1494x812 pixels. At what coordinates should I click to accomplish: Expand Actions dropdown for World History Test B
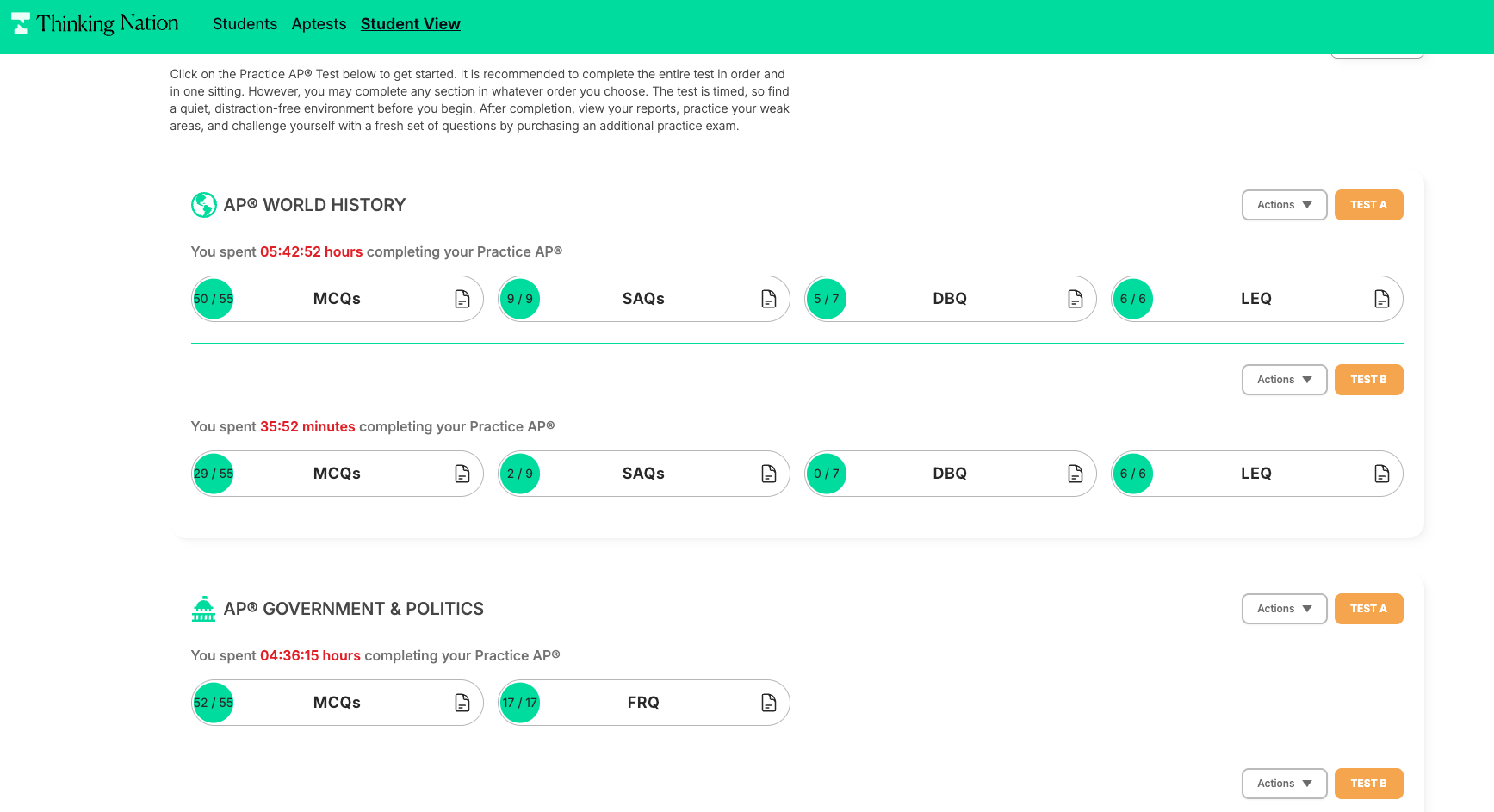point(1284,380)
